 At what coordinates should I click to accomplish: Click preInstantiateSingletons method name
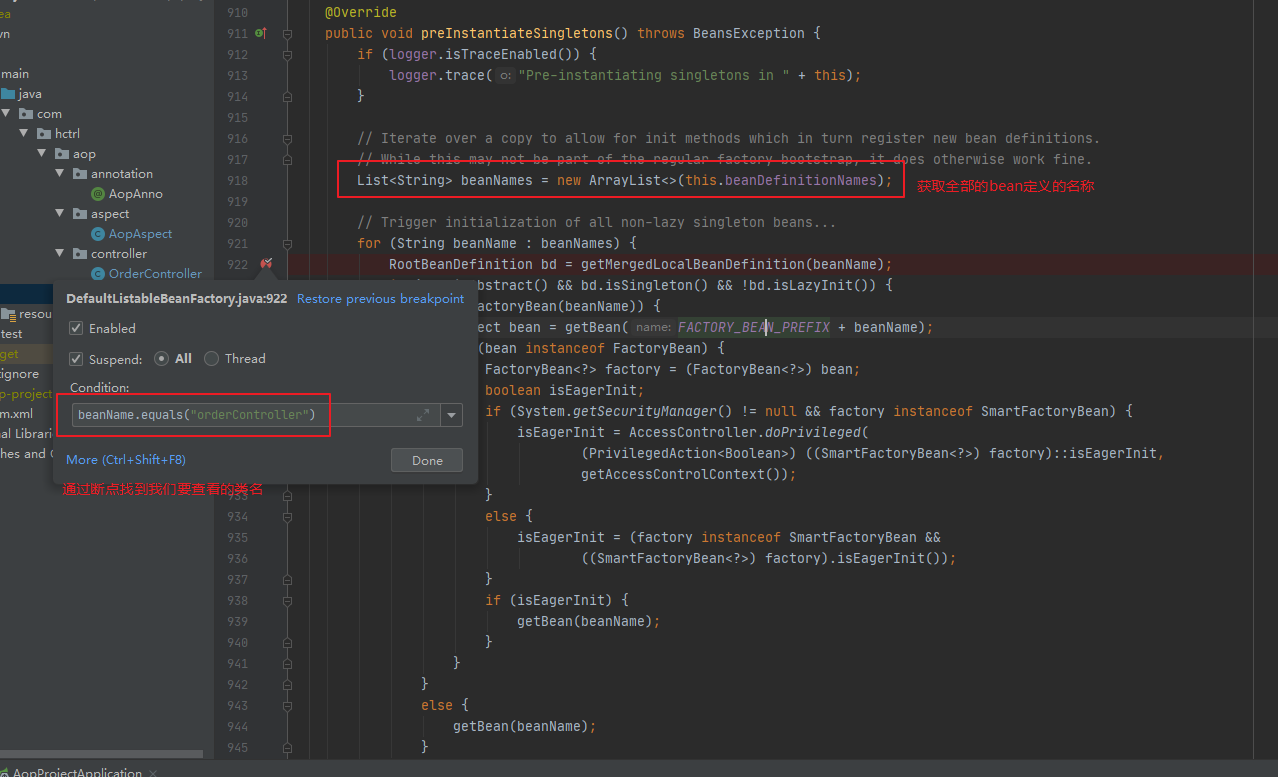516,33
